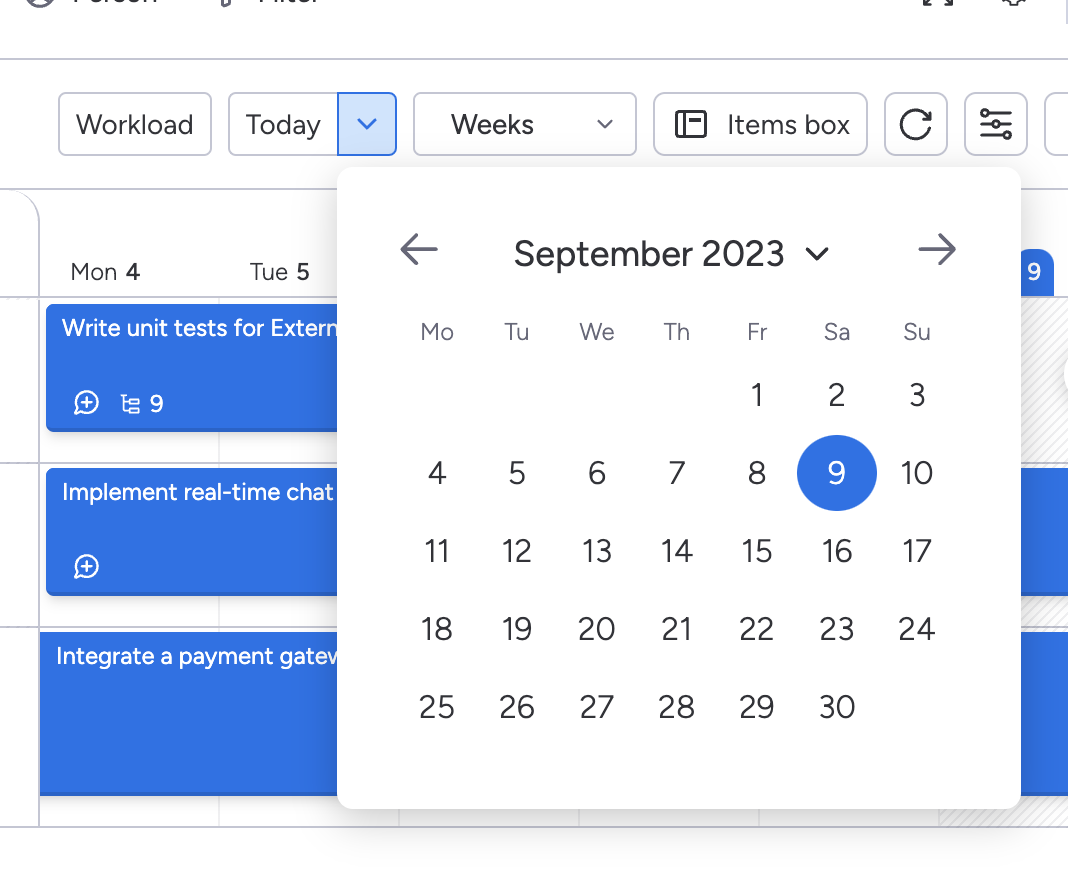Image resolution: width=1068 pixels, height=882 pixels.
Task: Go to previous month arrow
Action: pyautogui.click(x=419, y=250)
